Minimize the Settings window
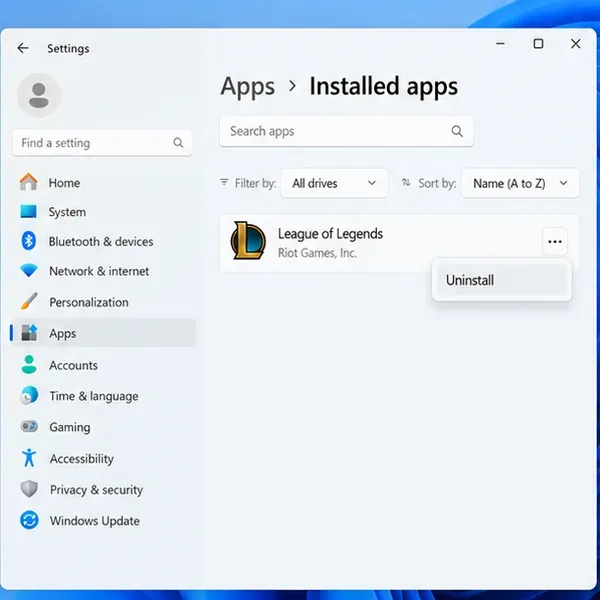This screenshot has height=600, width=600. coord(500,44)
